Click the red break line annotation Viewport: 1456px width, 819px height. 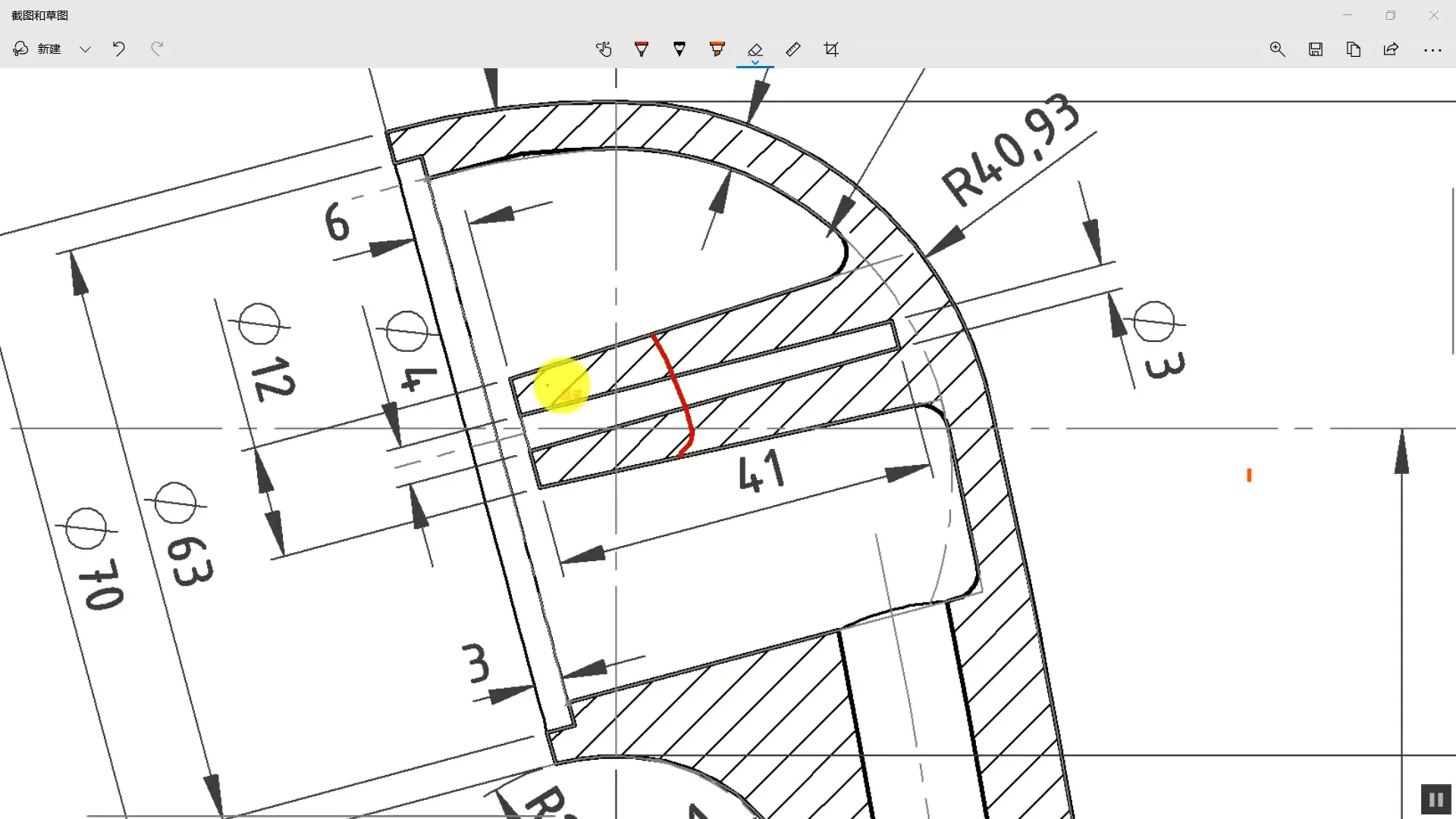coord(675,394)
